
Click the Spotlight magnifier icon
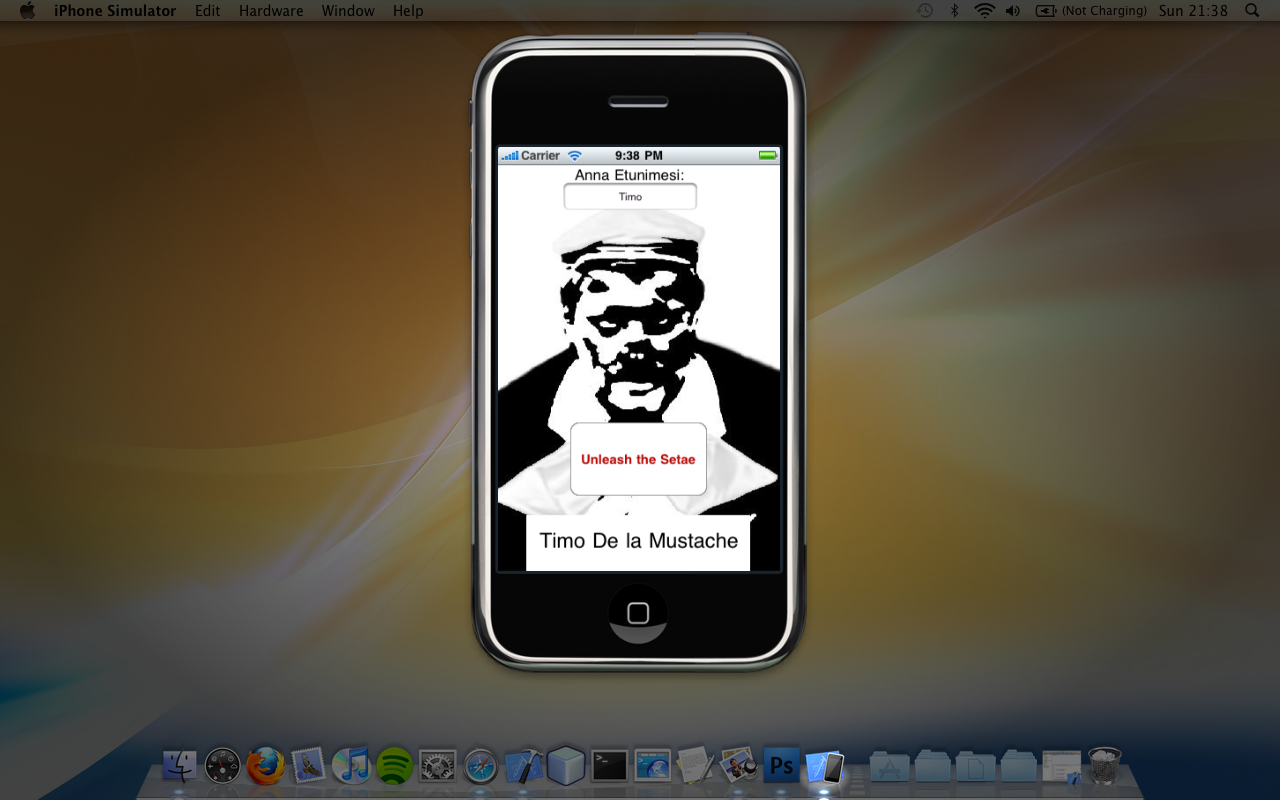1252,11
